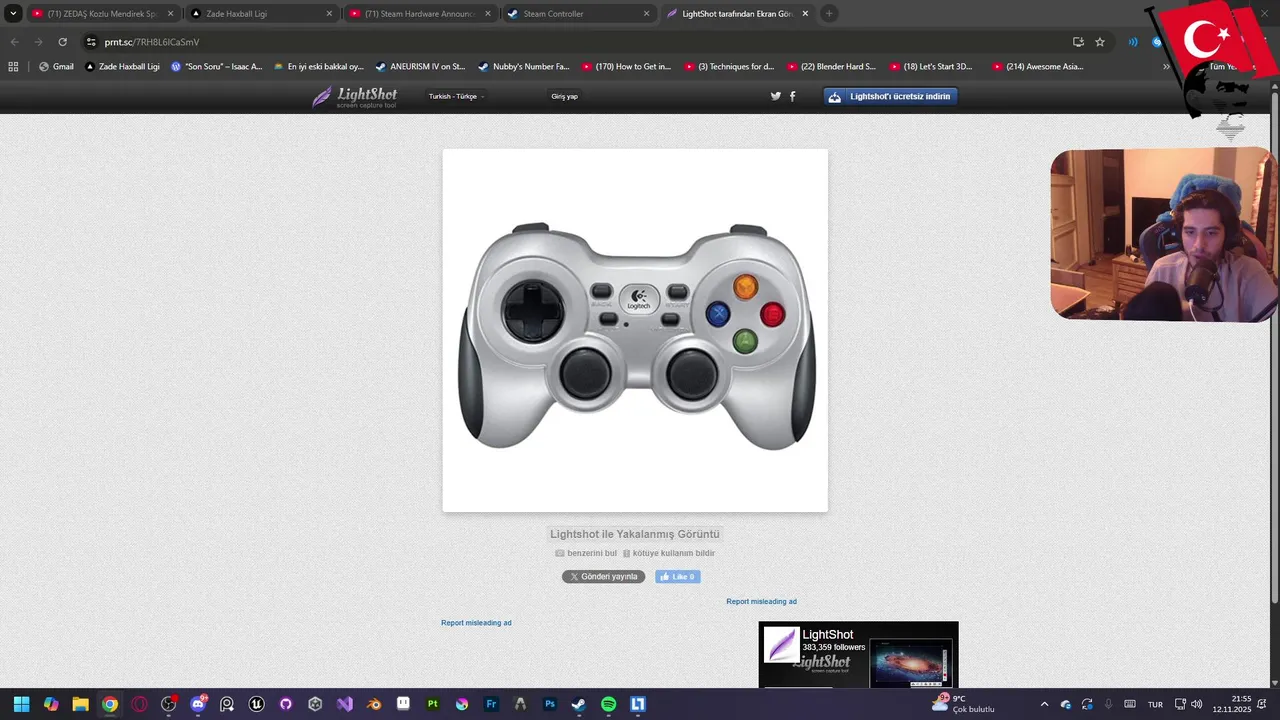The width and height of the screenshot is (1280, 720).
Task: Close the Zade Haxball Ligi tab
Action: click(x=329, y=14)
